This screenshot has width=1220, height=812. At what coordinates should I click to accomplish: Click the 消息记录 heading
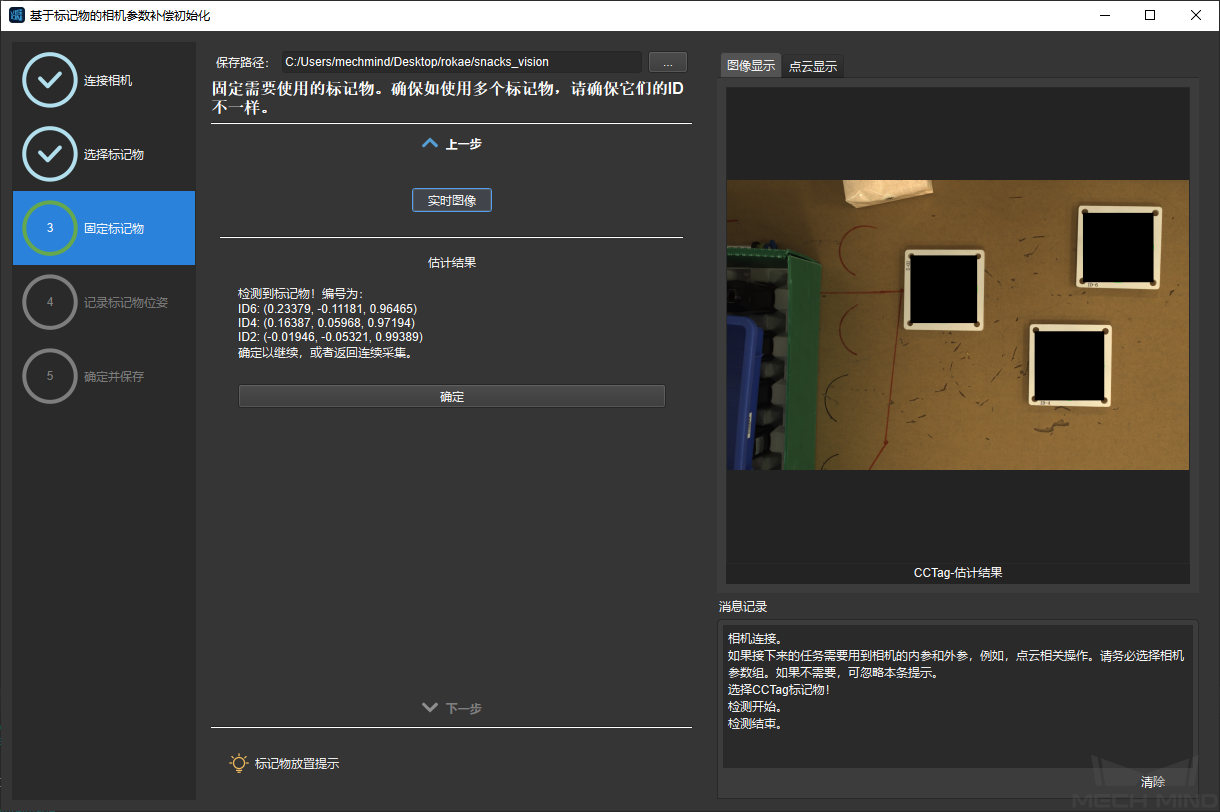click(x=743, y=606)
